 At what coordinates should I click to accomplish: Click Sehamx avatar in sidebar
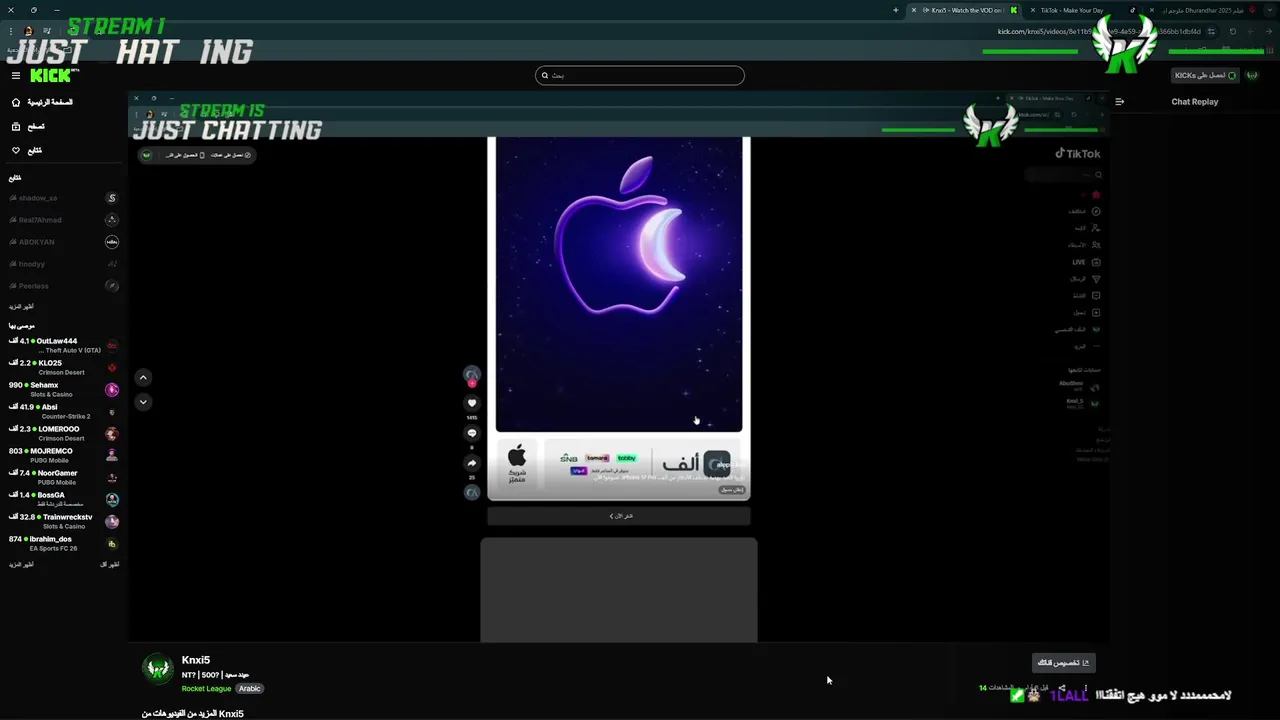pyautogui.click(x=112, y=390)
